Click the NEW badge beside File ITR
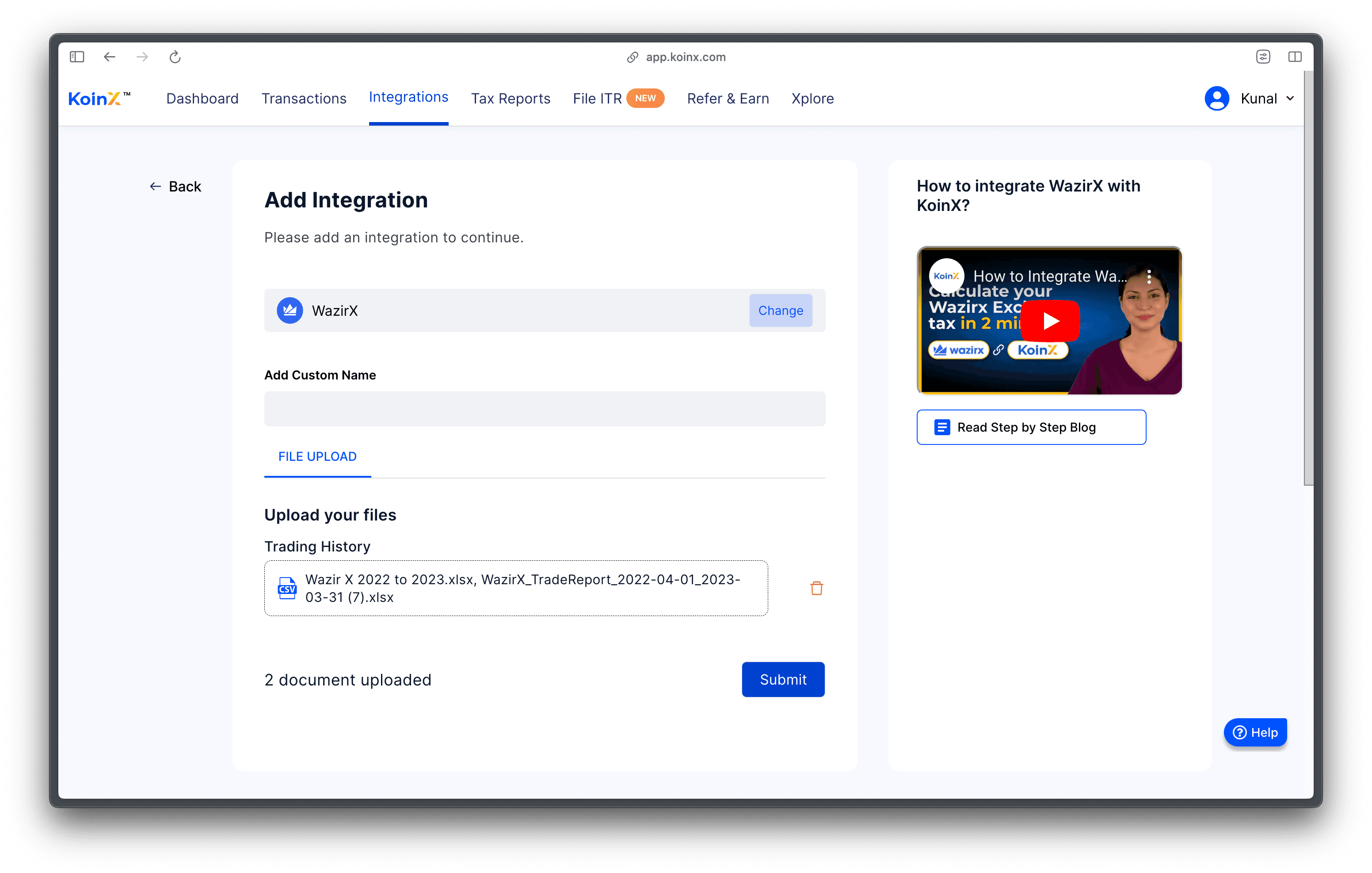 pos(645,98)
